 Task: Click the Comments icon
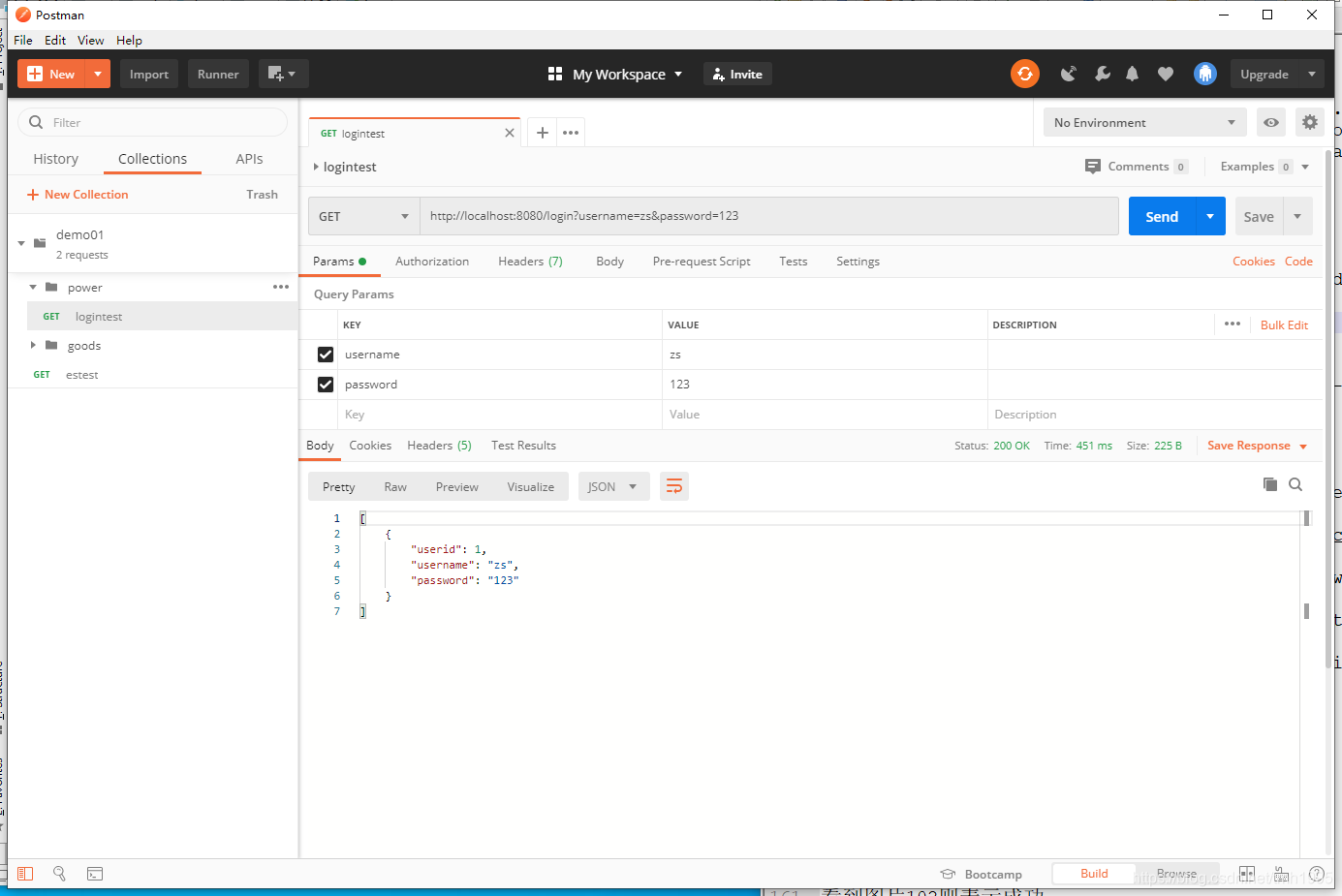point(1093,167)
